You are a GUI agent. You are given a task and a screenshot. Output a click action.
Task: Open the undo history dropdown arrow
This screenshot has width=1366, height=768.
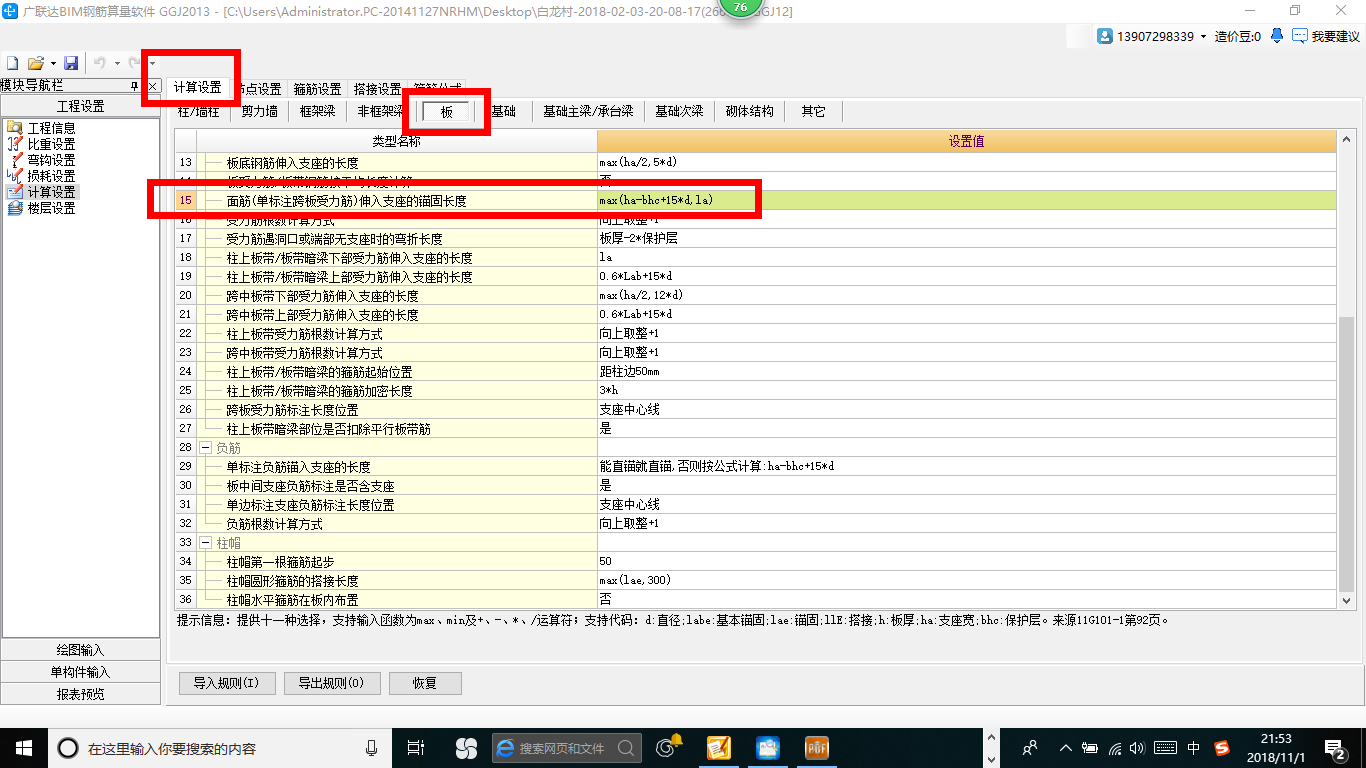116,63
